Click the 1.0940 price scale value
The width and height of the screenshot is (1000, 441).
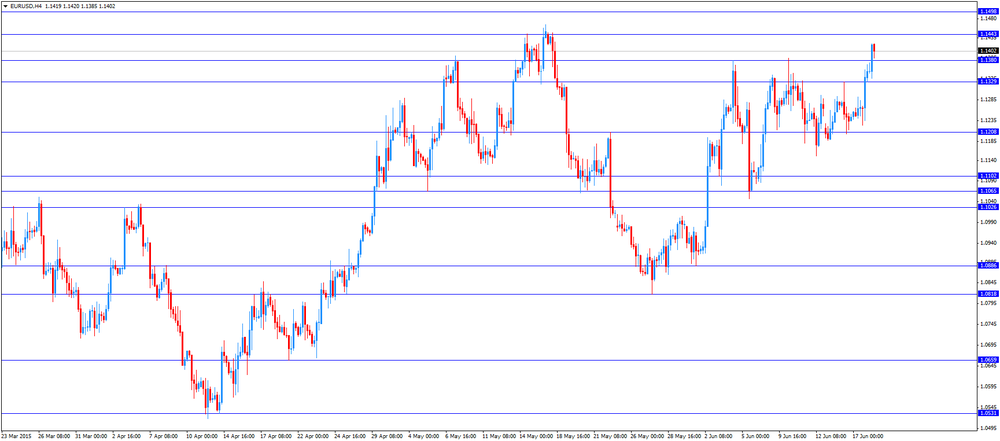point(987,243)
